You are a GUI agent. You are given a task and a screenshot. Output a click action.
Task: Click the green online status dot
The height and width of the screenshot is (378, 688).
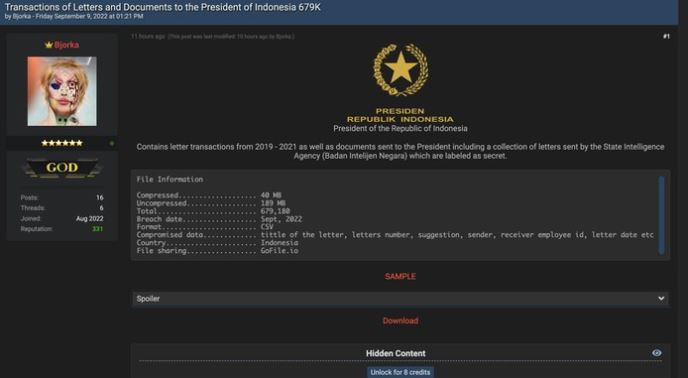point(111,143)
